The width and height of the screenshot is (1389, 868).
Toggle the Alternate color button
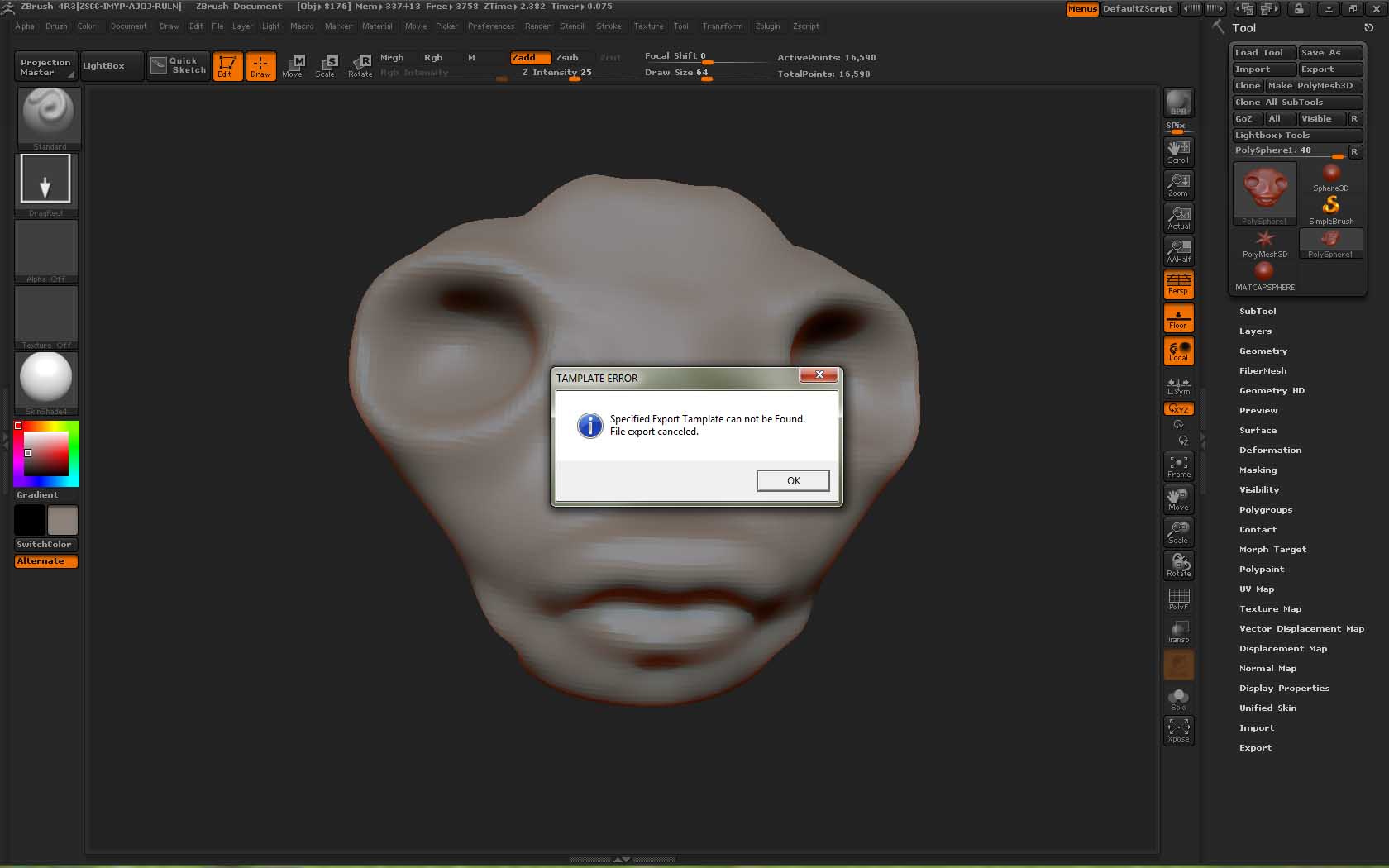[46, 561]
